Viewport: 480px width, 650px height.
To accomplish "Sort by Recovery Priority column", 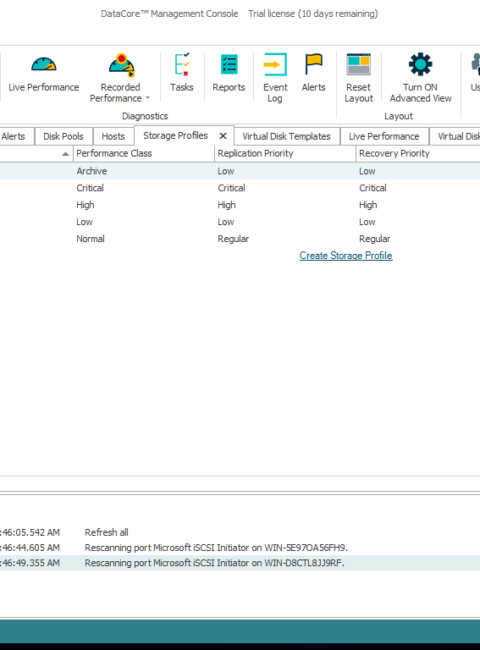I will tap(418, 153).
